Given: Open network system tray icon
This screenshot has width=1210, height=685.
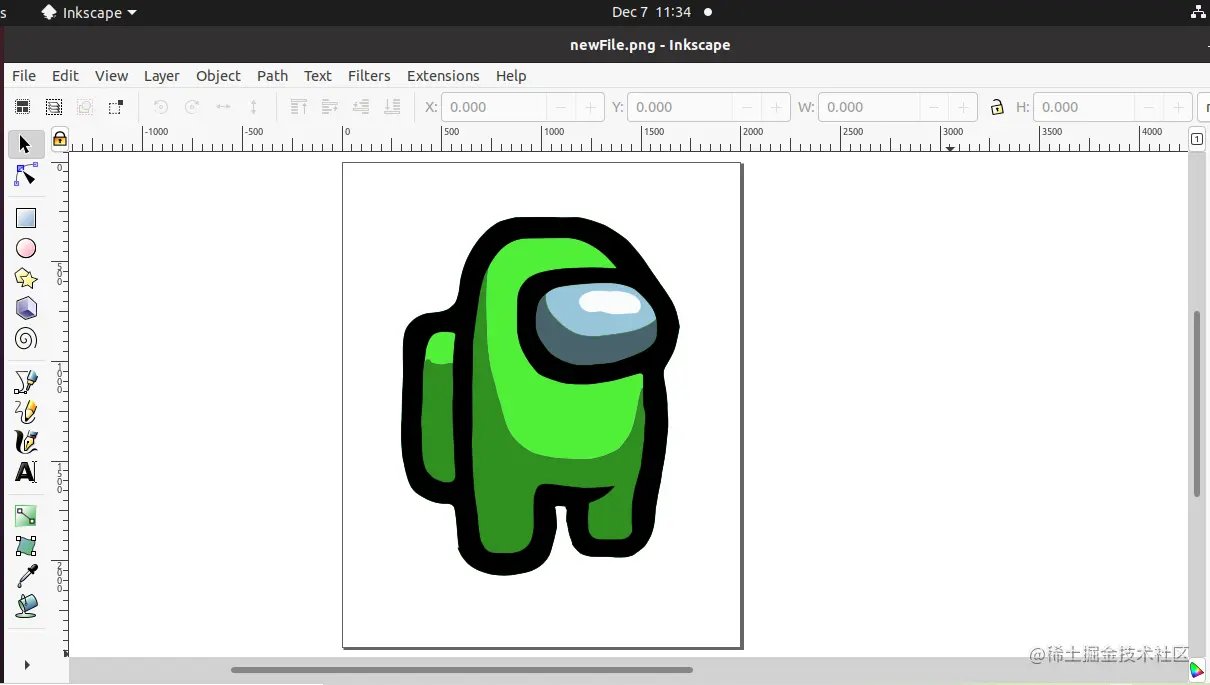Looking at the screenshot, I should (1198, 12).
